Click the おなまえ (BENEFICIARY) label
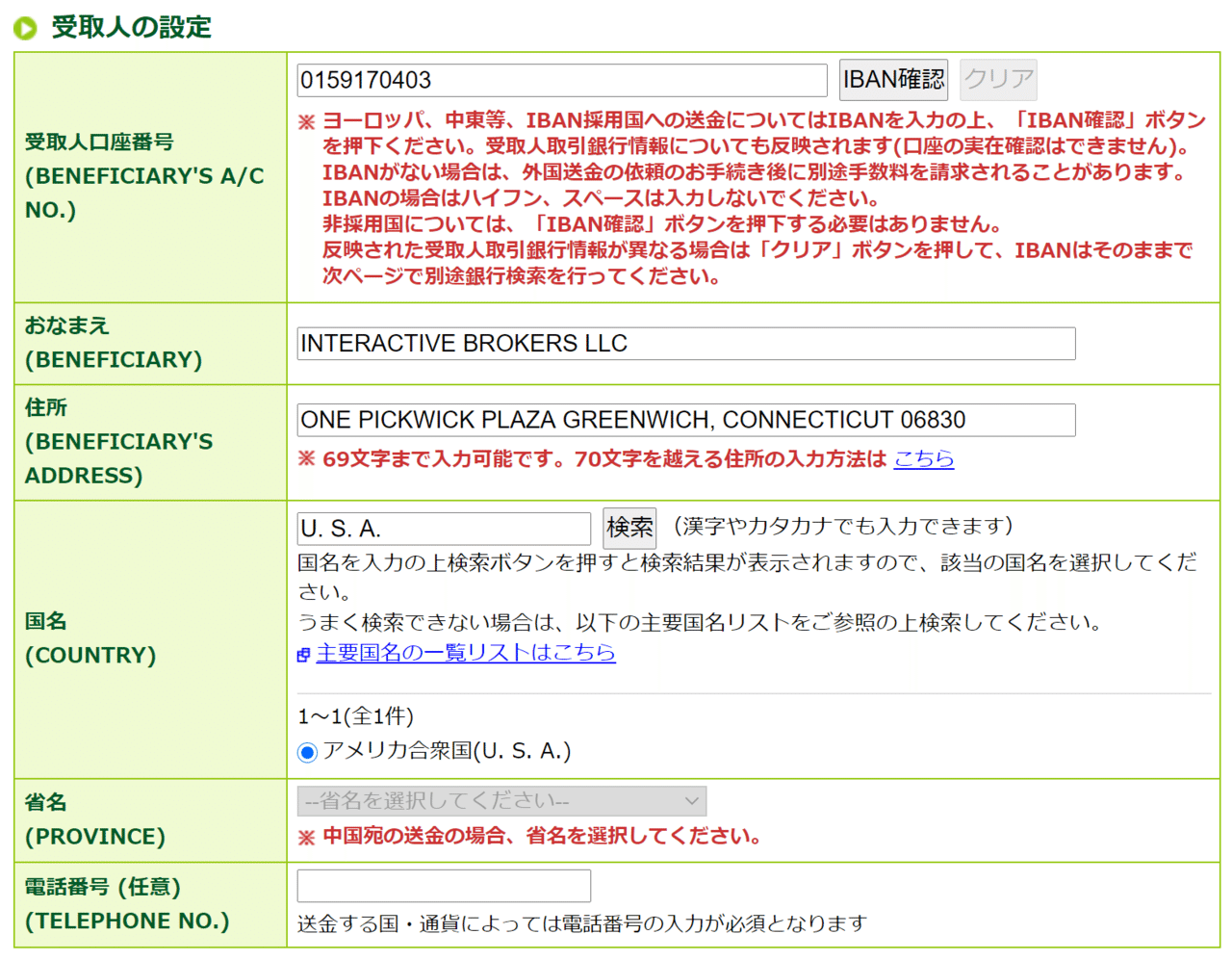Viewport: 1232px width, 960px height. 114,343
